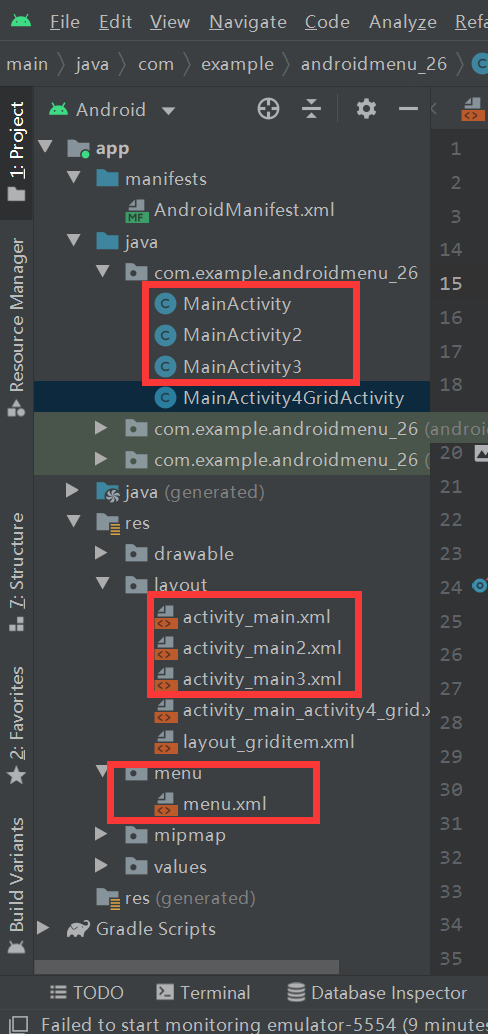Hide the project panel with minus icon

[x=409, y=109]
